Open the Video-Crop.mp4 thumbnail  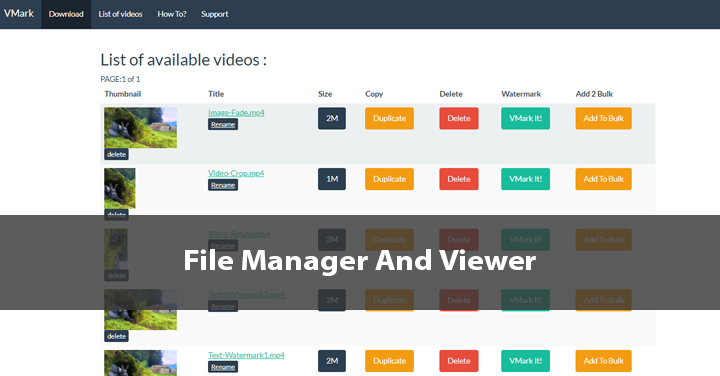point(120,188)
